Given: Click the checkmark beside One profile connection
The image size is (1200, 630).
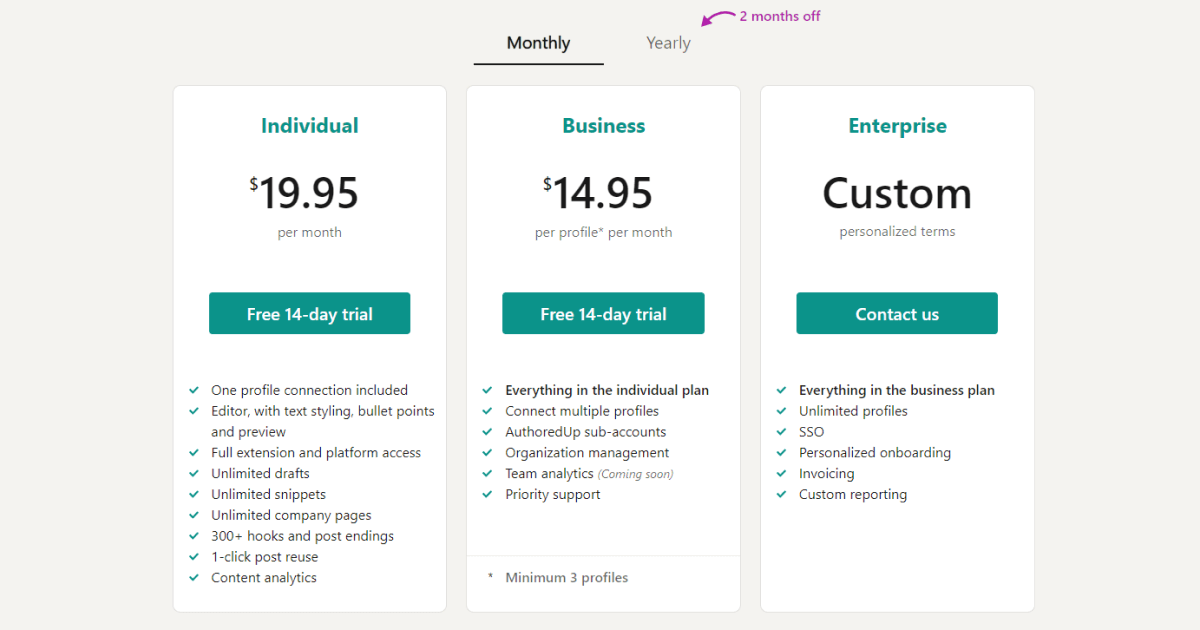Looking at the screenshot, I should [x=193, y=390].
